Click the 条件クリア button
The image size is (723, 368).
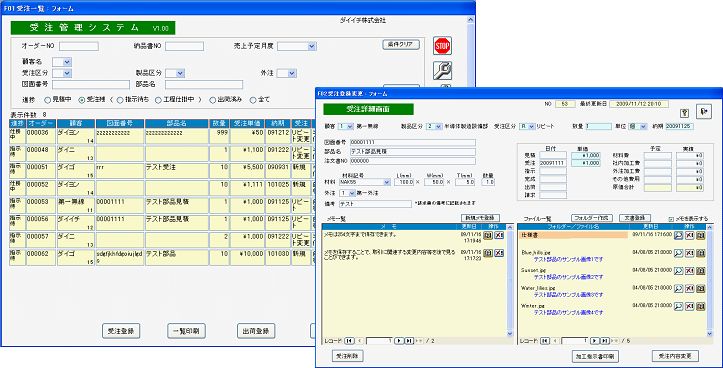point(401,45)
